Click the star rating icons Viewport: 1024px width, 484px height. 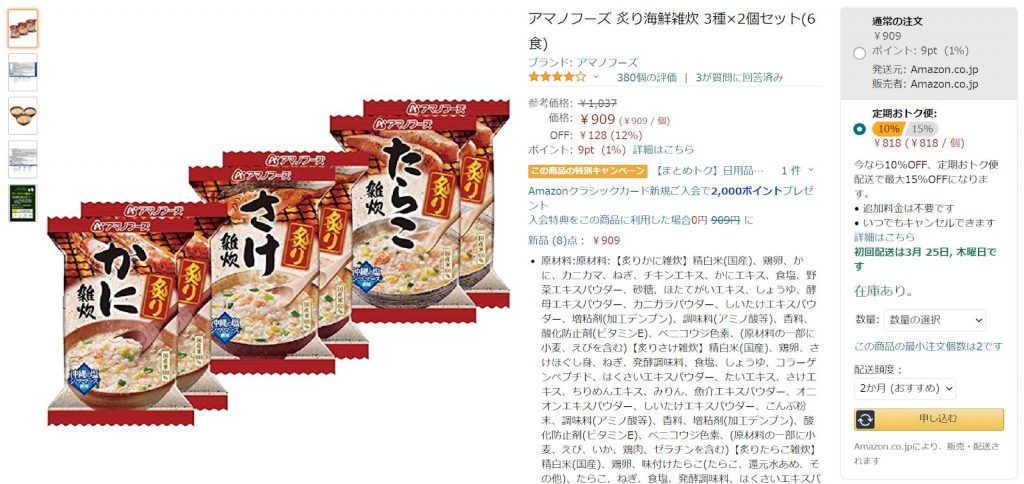pos(557,77)
